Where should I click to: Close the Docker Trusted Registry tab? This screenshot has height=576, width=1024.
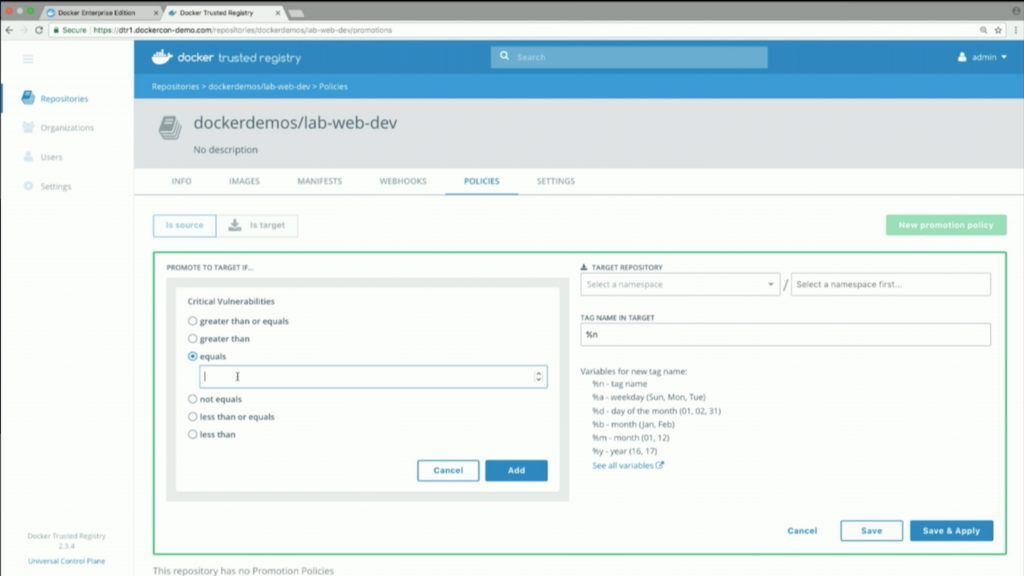tap(278, 12)
